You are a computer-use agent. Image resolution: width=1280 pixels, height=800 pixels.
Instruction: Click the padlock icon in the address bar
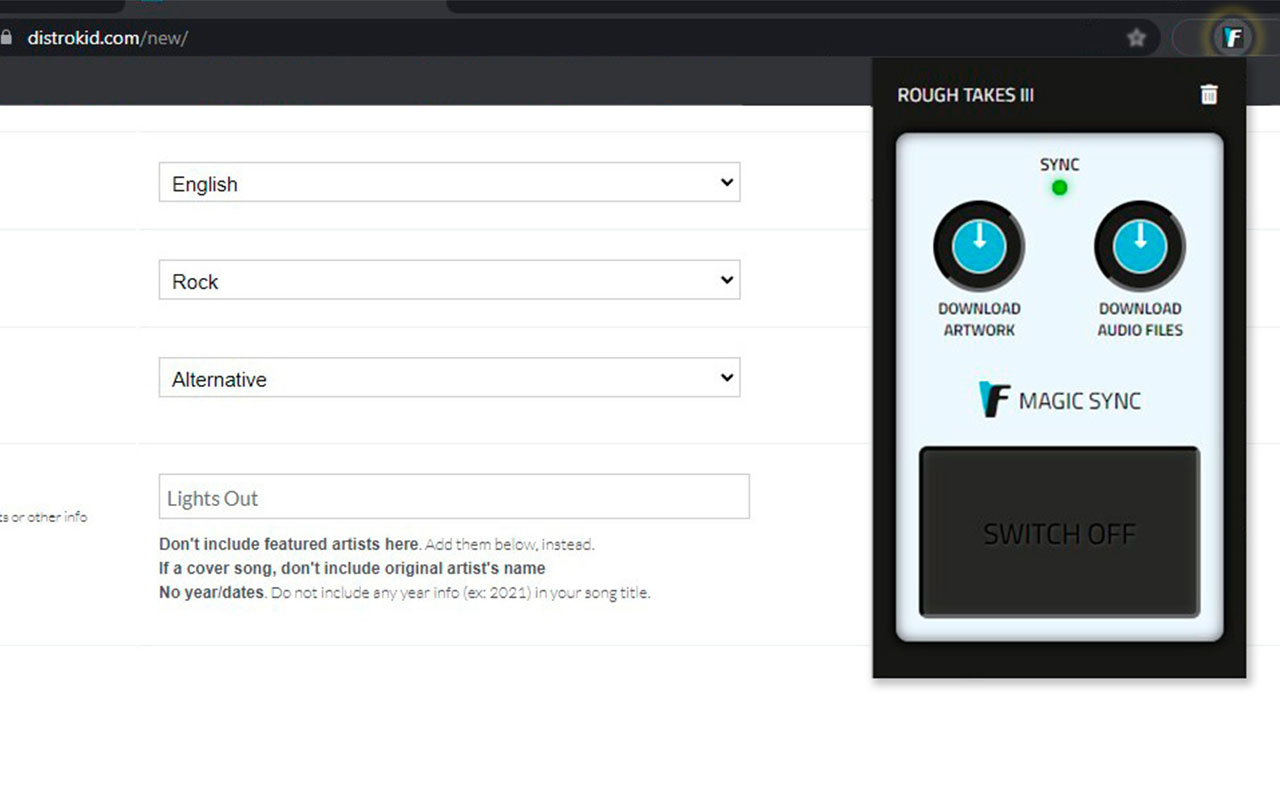pos(10,37)
